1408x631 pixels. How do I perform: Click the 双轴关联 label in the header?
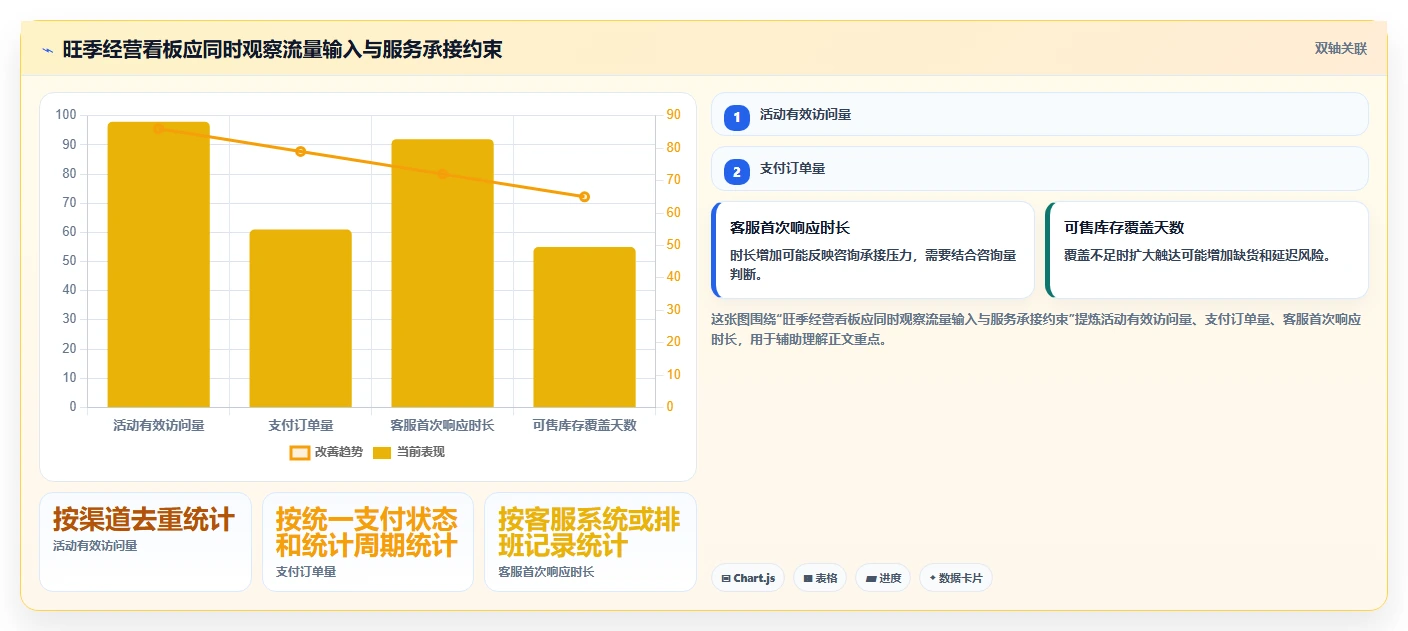tap(1340, 49)
